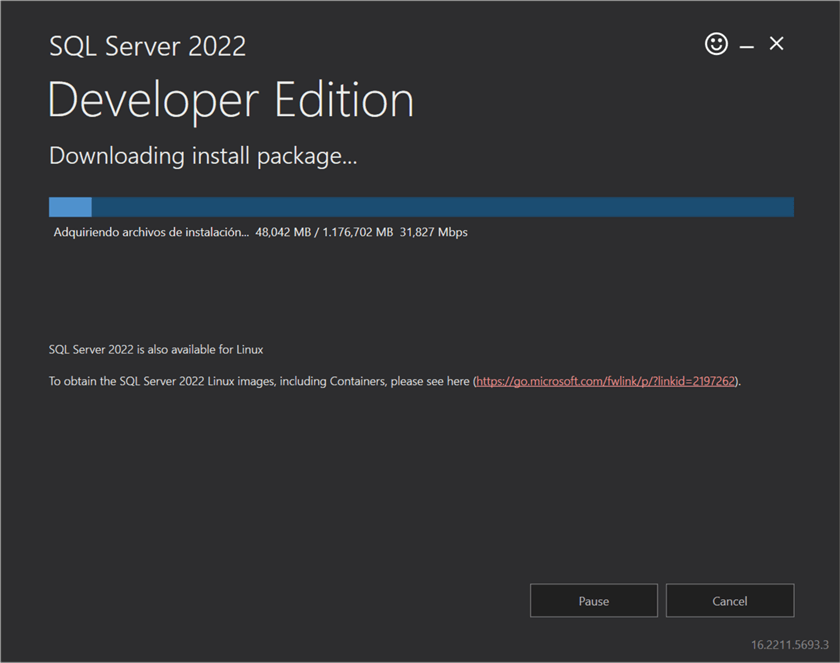Click the SQL Server 2022 title text
The width and height of the screenshot is (840, 663).
[x=147, y=46]
